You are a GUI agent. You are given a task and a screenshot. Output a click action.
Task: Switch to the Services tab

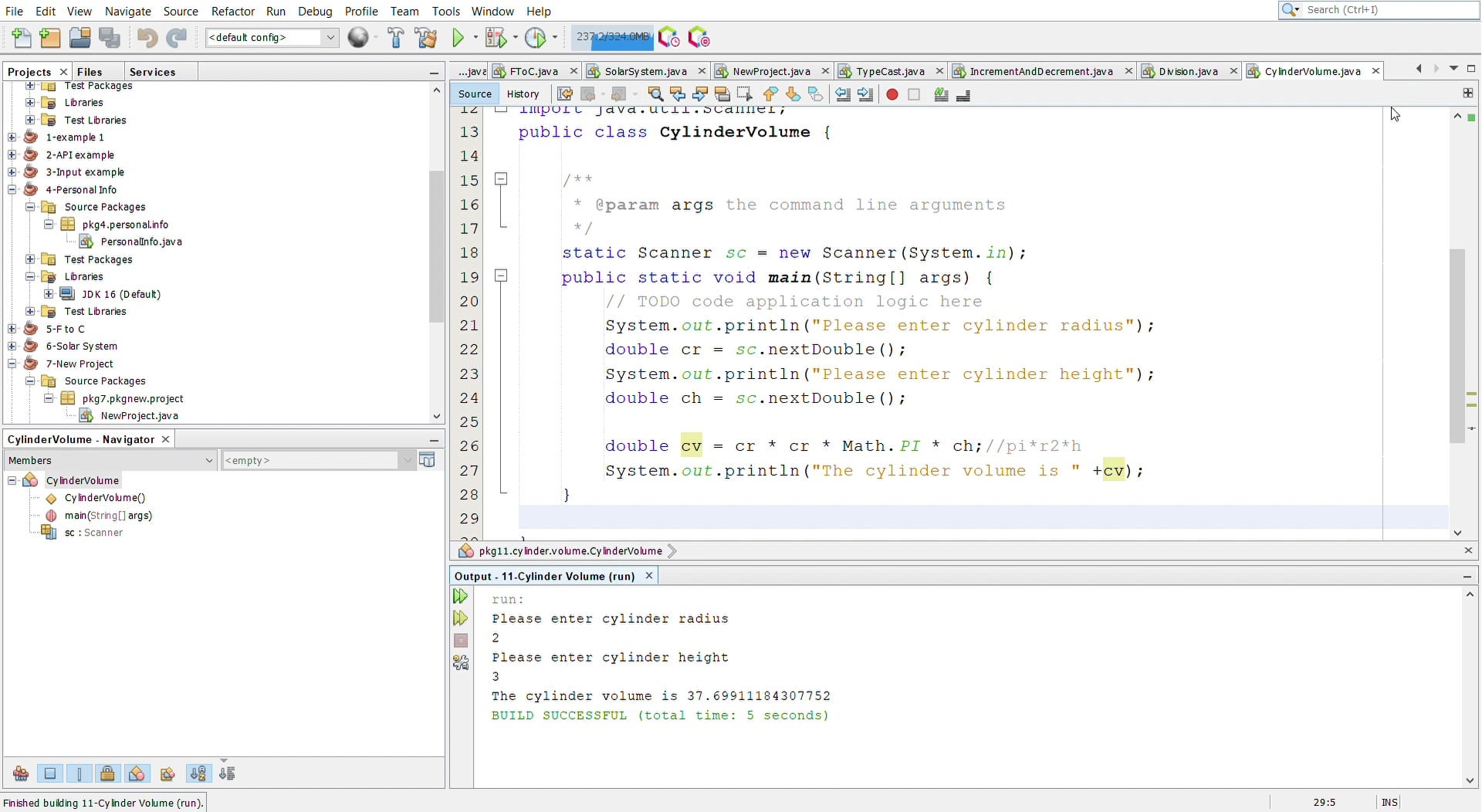(152, 72)
